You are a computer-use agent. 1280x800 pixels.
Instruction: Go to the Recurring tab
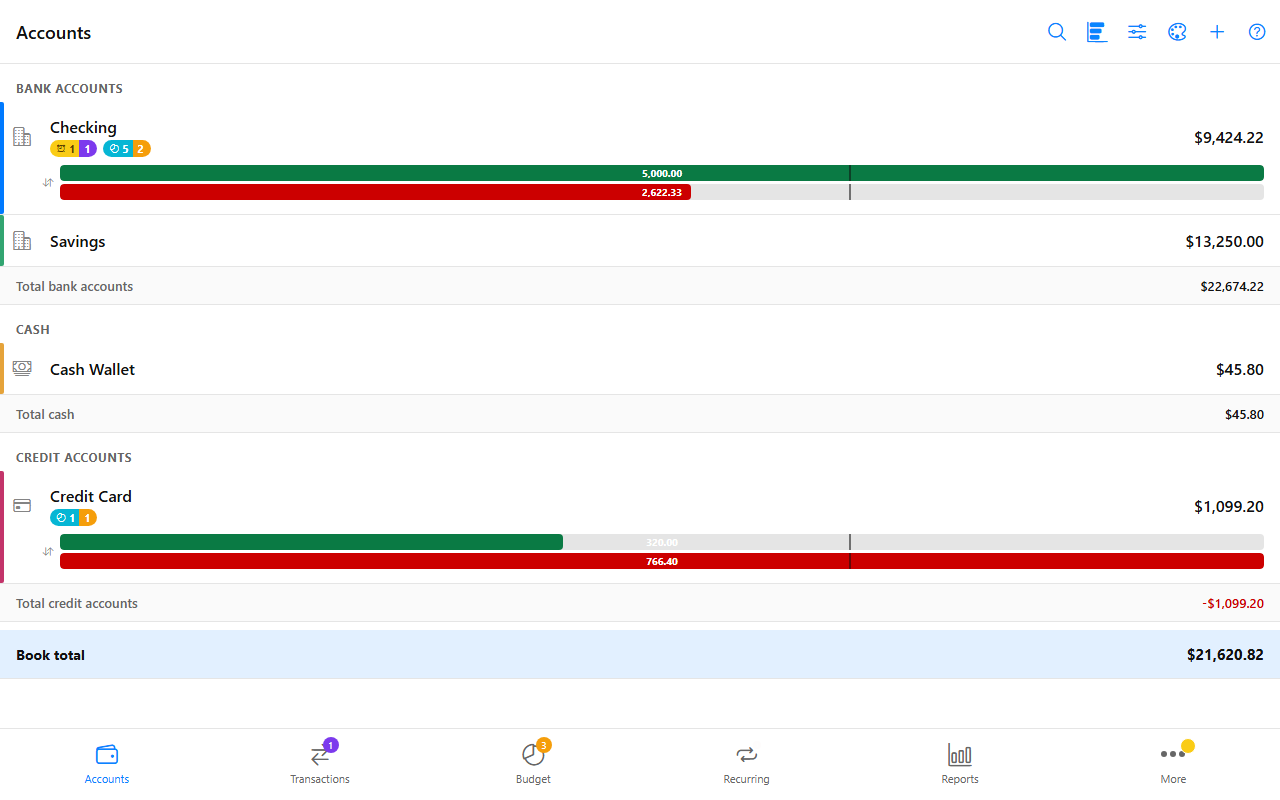click(747, 765)
